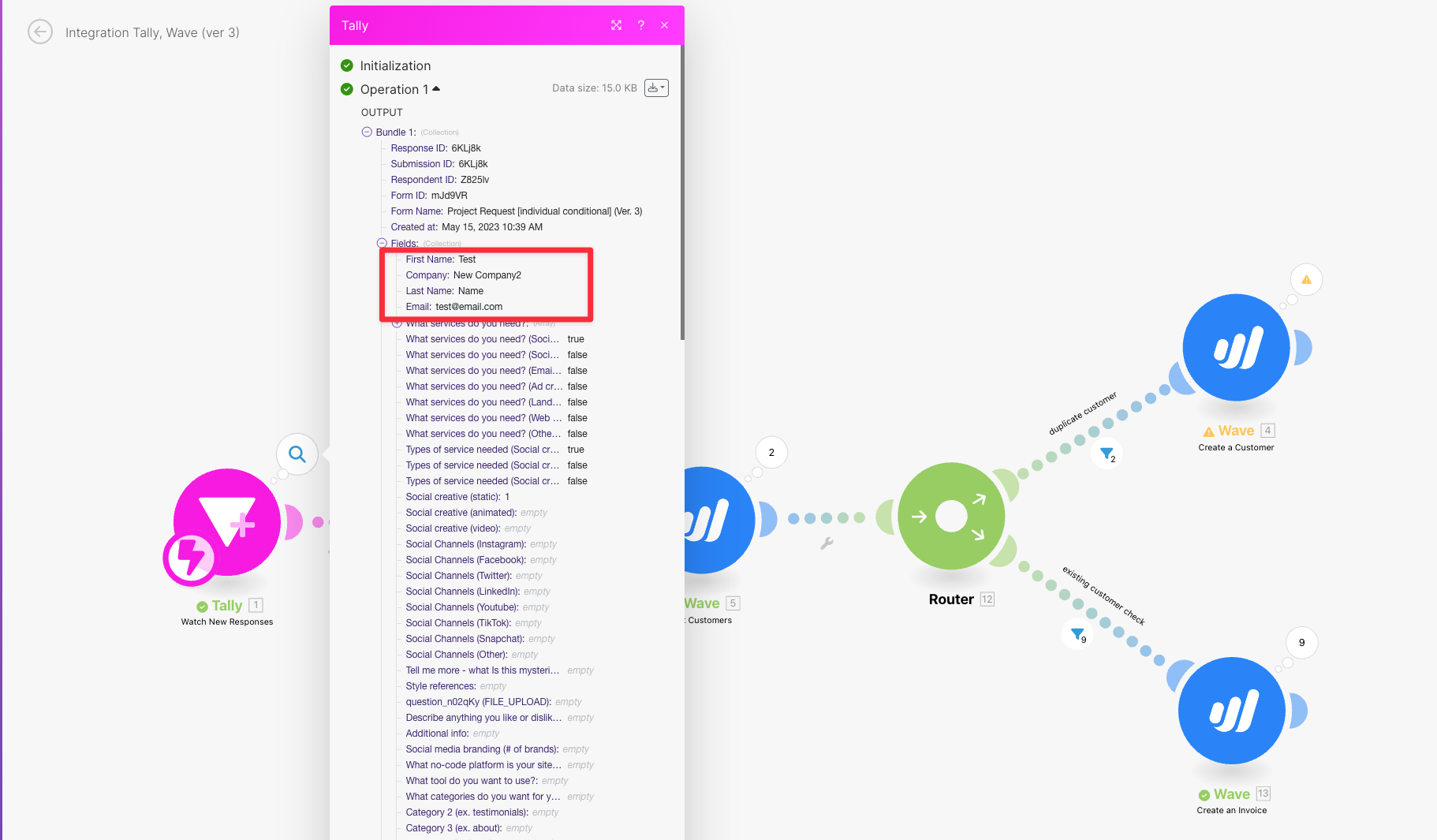The image size is (1437, 840).
Task: Click the Social Channels (Instagram) row
Action: click(481, 544)
